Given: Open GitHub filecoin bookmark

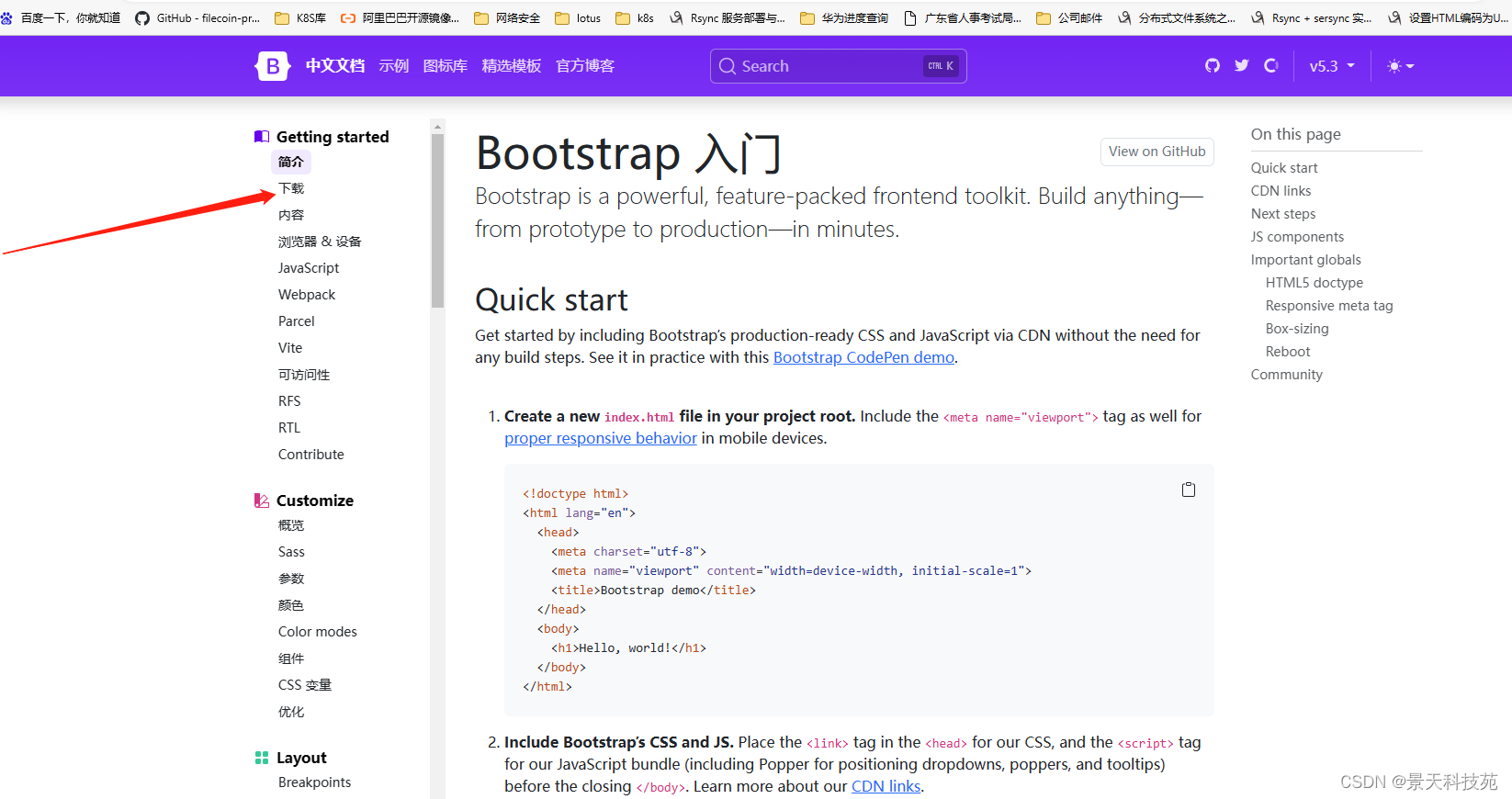Looking at the screenshot, I should pos(197,17).
